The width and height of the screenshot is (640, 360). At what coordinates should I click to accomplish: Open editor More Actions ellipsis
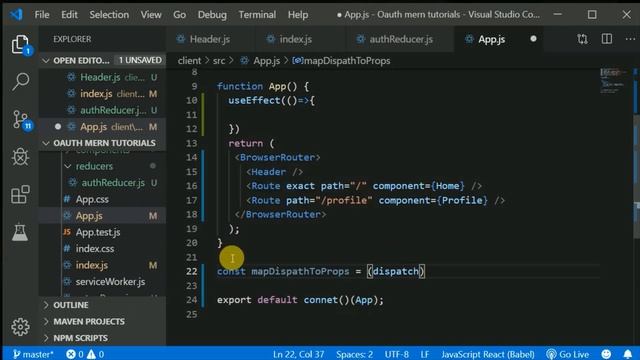tap(630, 39)
